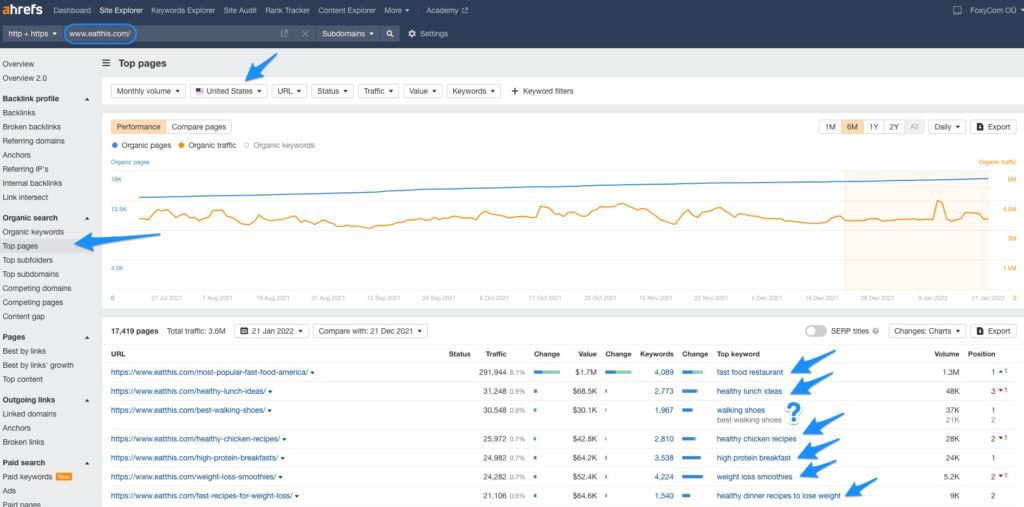Click the hamburger menu beside Top pages
The image size is (1024, 507).
pos(106,63)
